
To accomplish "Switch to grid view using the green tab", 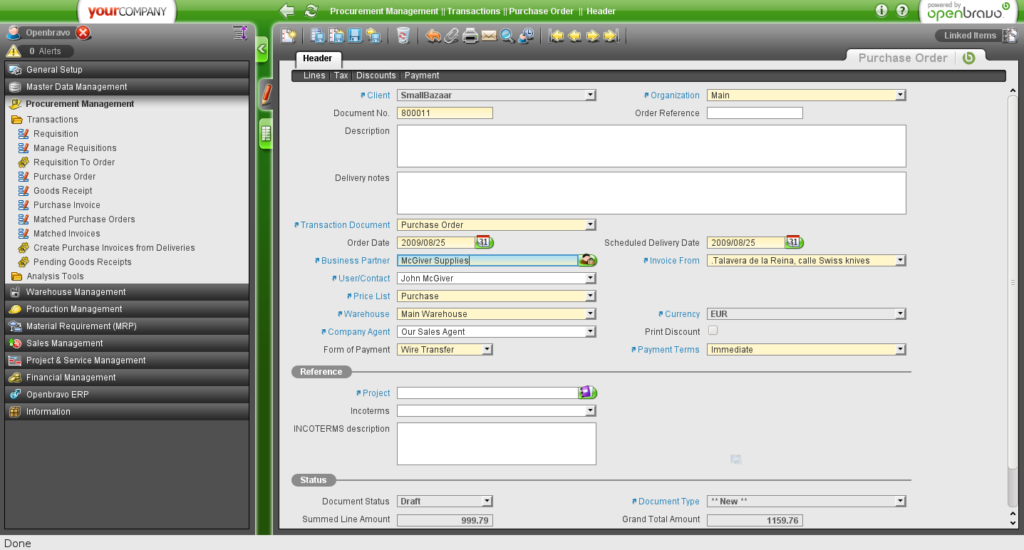I will click(x=266, y=134).
